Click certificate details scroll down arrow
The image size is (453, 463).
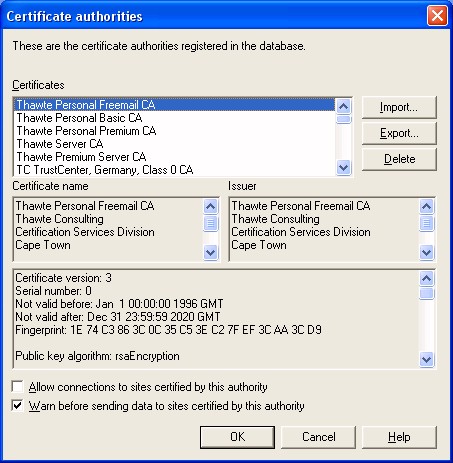click(x=427, y=359)
